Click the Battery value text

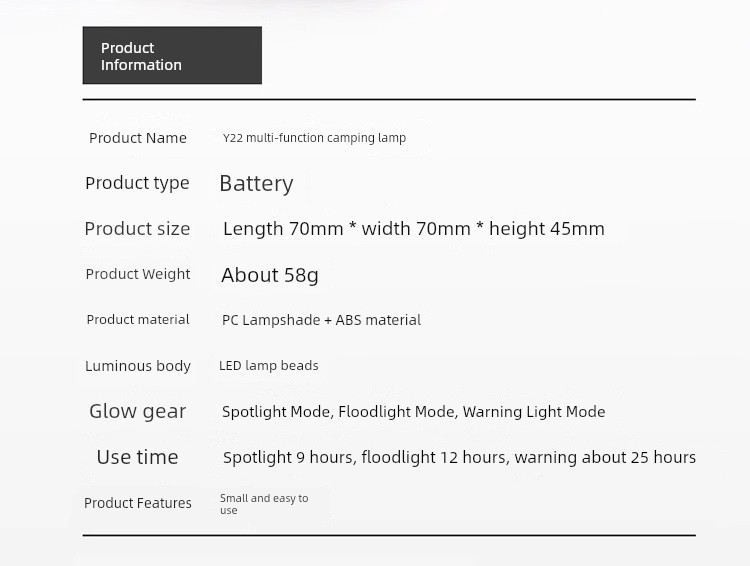pos(256,184)
